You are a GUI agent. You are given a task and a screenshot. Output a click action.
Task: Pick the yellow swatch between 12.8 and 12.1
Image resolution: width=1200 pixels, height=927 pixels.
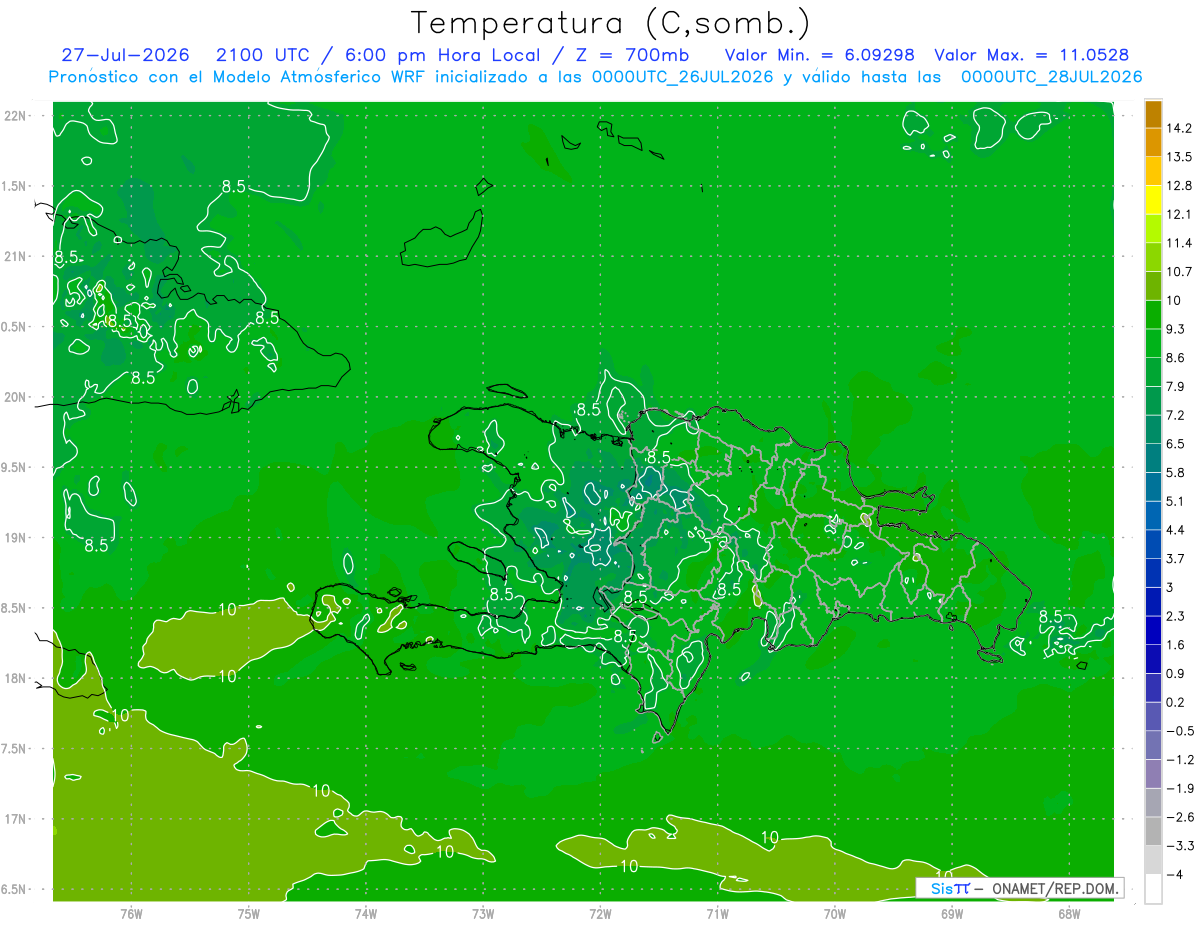click(1153, 200)
